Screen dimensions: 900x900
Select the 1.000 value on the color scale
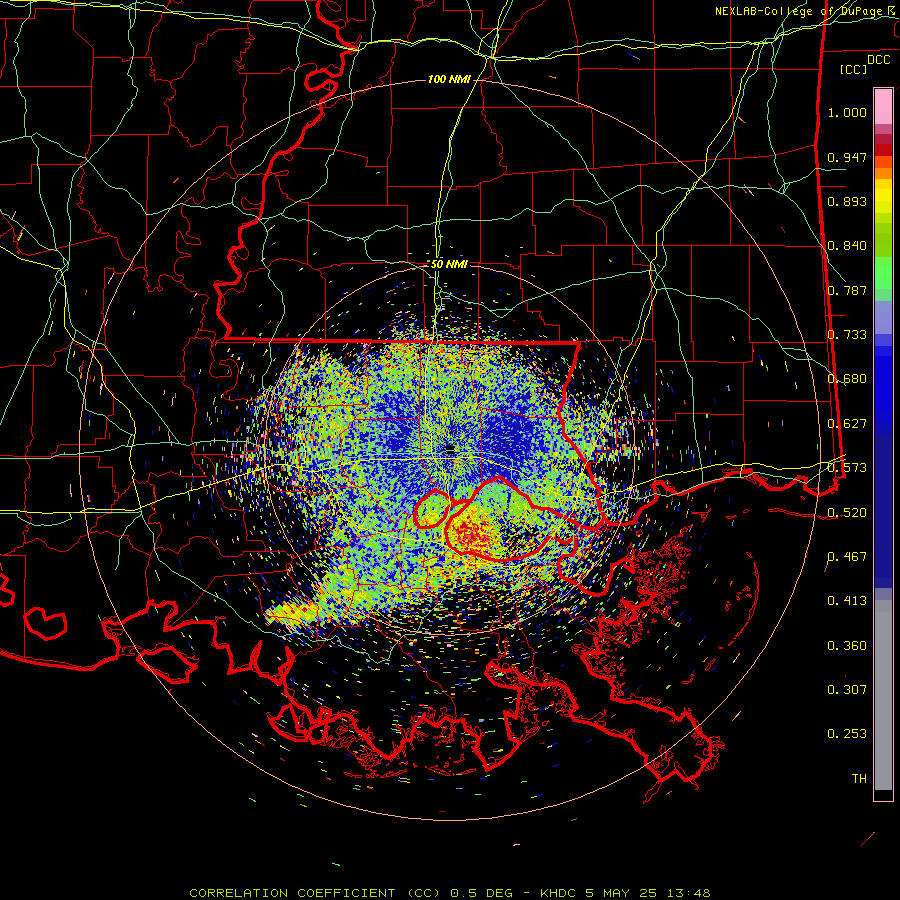tap(847, 112)
